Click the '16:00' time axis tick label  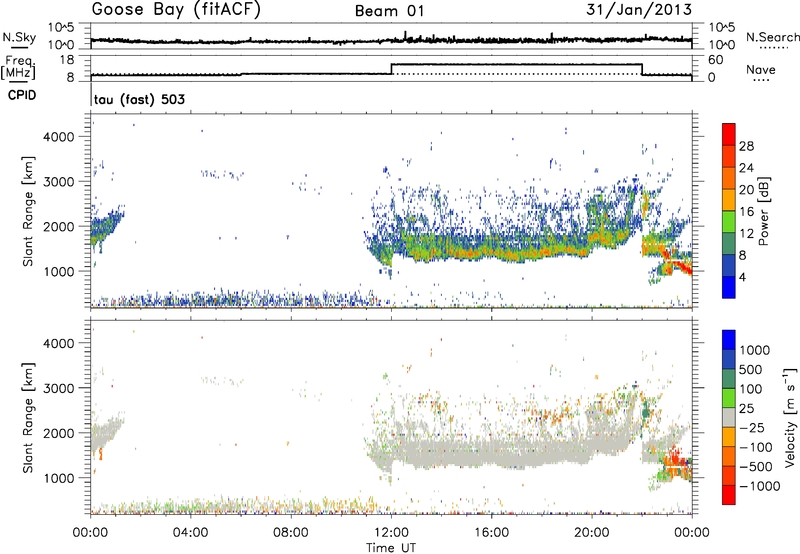point(491,533)
